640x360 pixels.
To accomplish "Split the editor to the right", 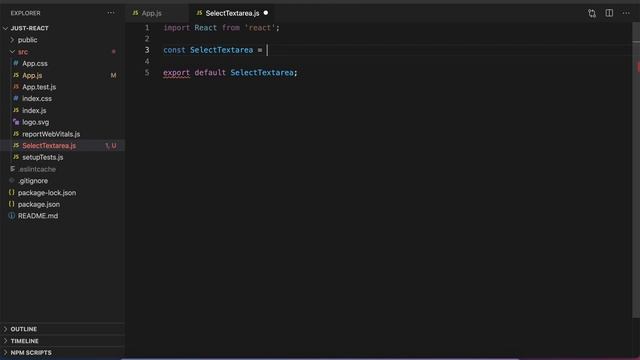I will coord(609,13).
